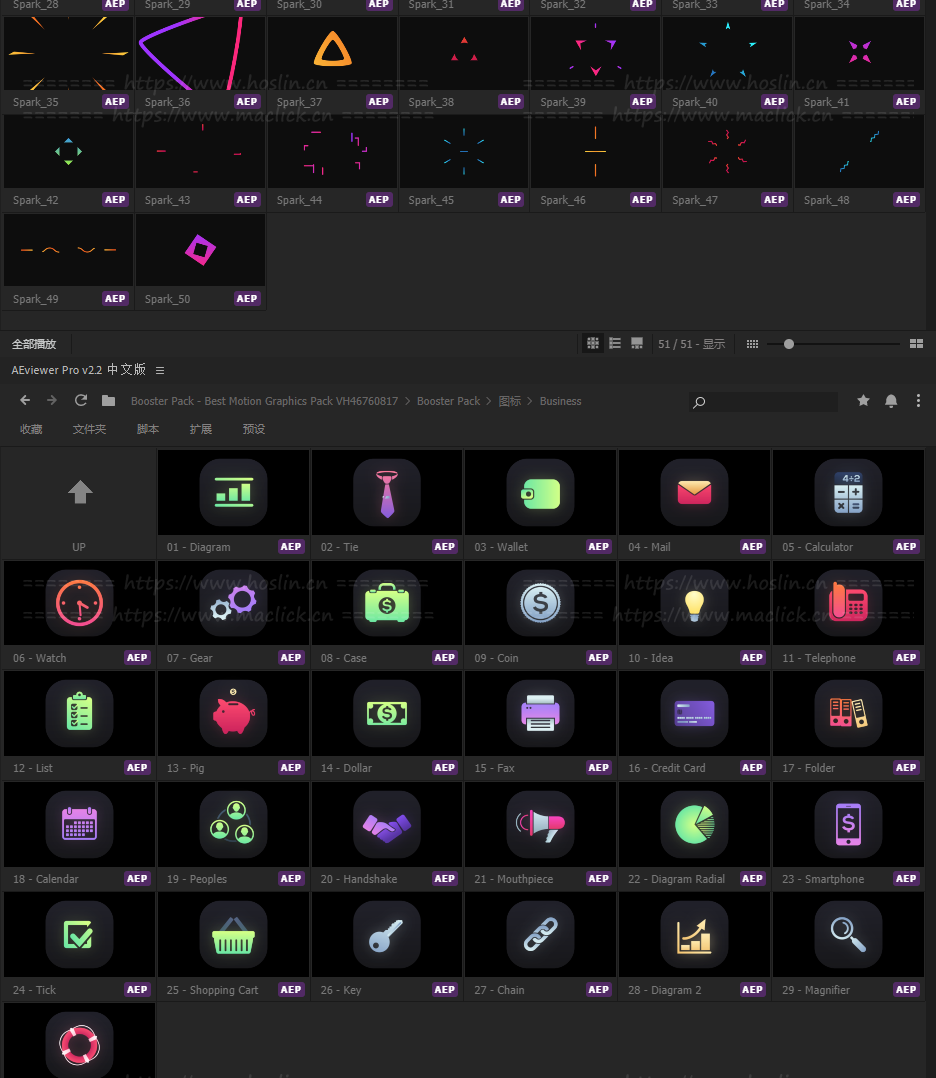The width and height of the screenshot is (936, 1078).
Task: Select the Spark_50 magenta square thumbnail
Action: [x=200, y=250]
